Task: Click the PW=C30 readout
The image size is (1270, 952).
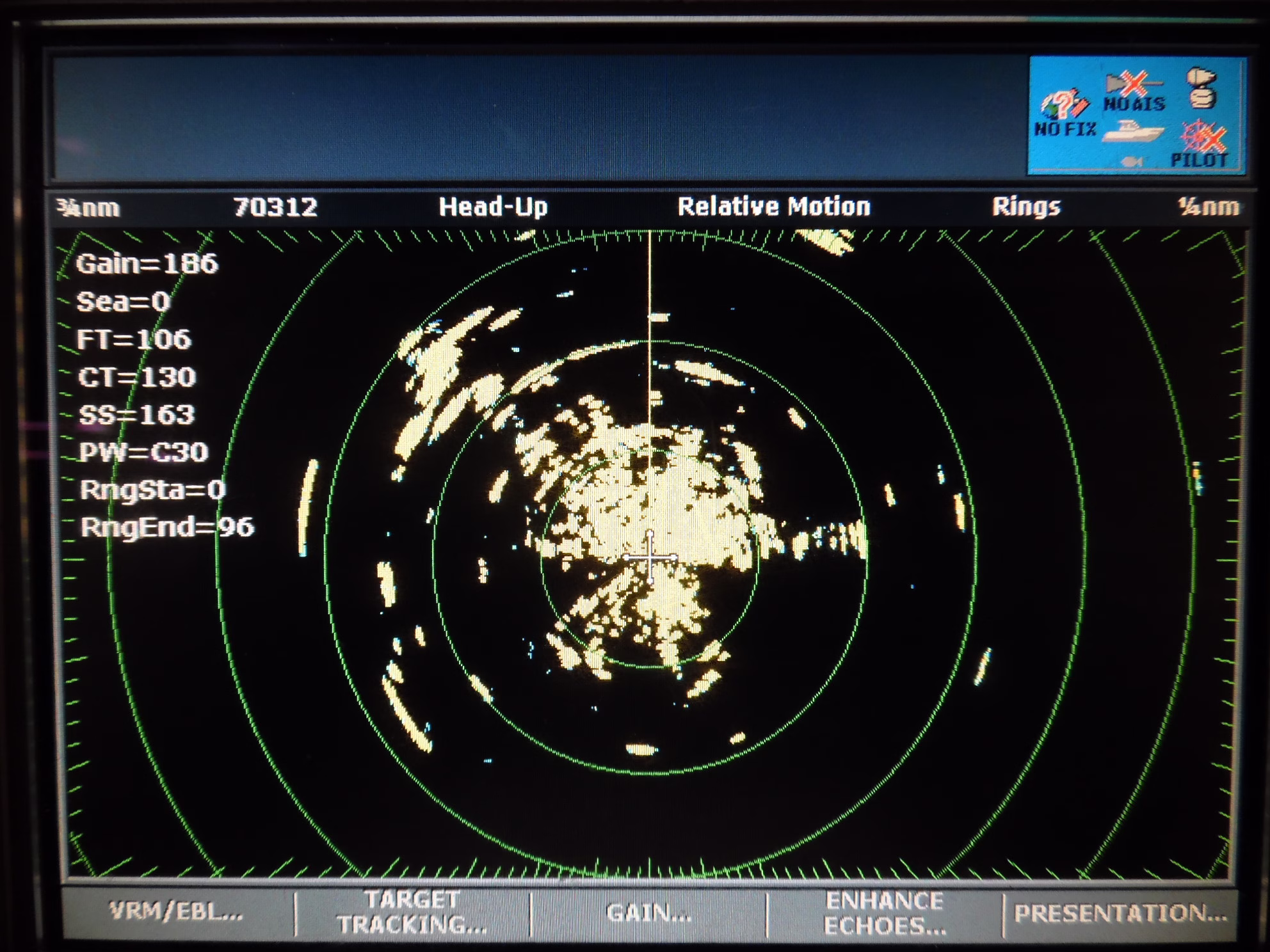Action: [144, 452]
